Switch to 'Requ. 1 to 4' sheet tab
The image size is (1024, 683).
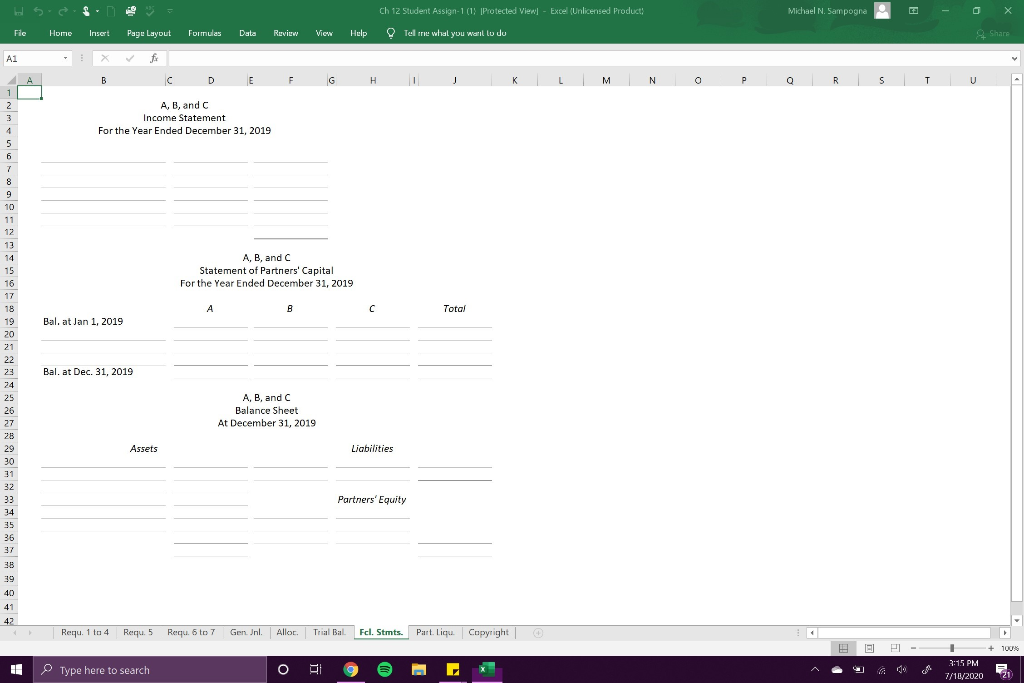click(85, 632)
